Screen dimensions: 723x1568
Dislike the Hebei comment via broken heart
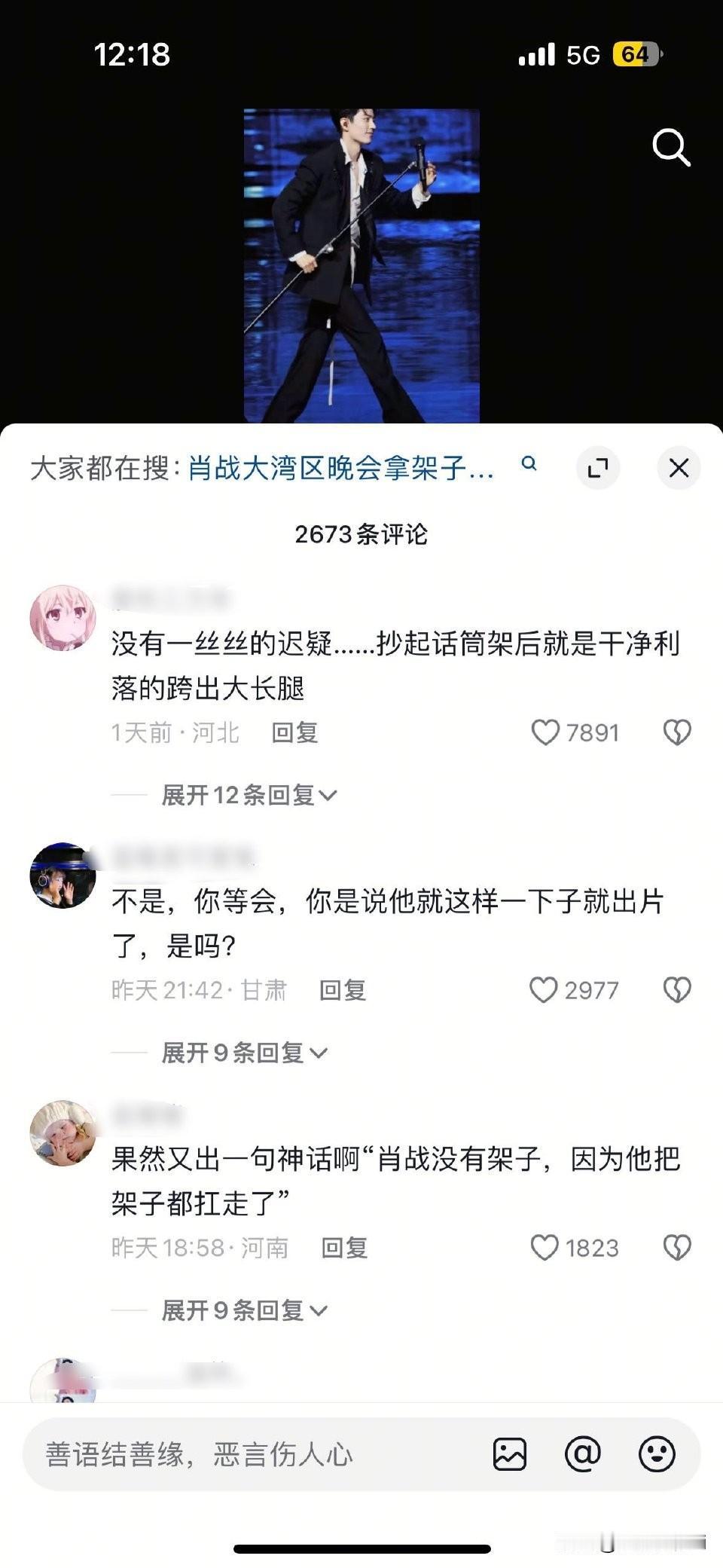[677, 732]
